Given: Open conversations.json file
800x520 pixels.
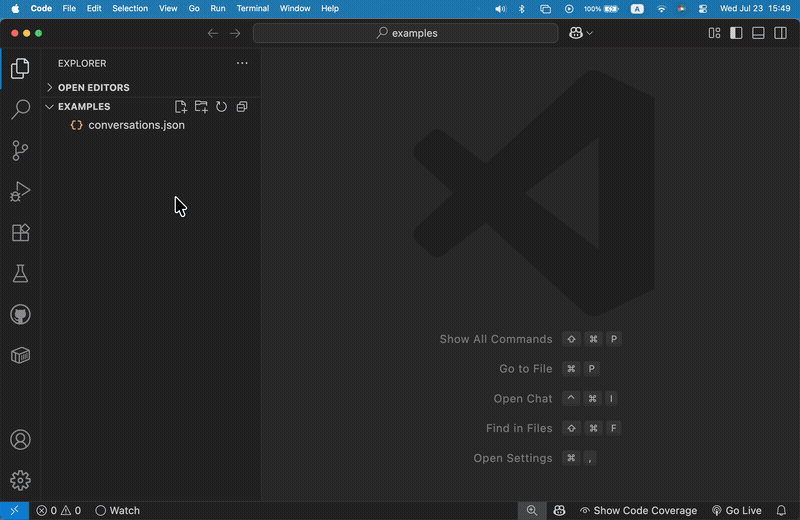Looking at the screenshot, I should [151, 125].
